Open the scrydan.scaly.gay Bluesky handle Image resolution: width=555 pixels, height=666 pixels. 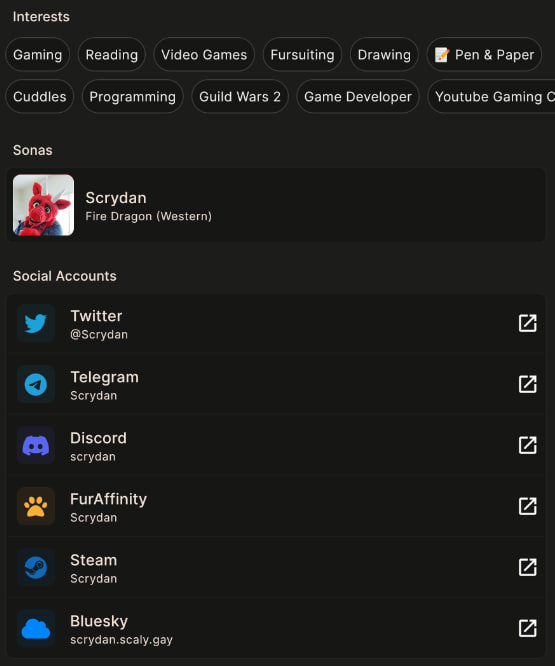[121, 640]
